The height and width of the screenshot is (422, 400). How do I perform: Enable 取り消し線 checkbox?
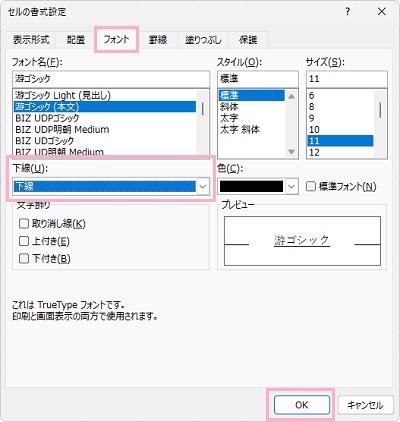24,223
